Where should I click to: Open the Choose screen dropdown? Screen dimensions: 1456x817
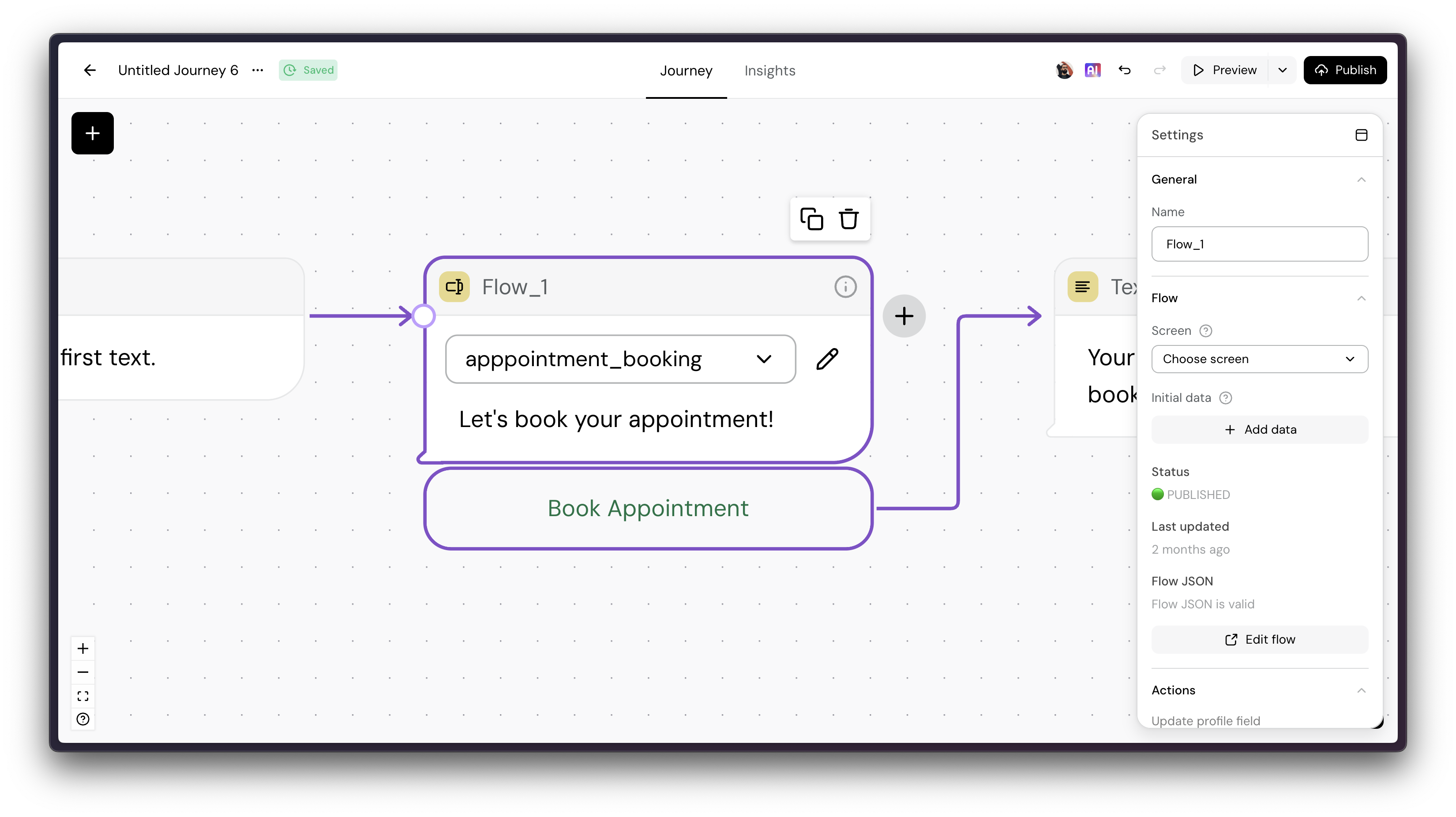(1259, 360)
